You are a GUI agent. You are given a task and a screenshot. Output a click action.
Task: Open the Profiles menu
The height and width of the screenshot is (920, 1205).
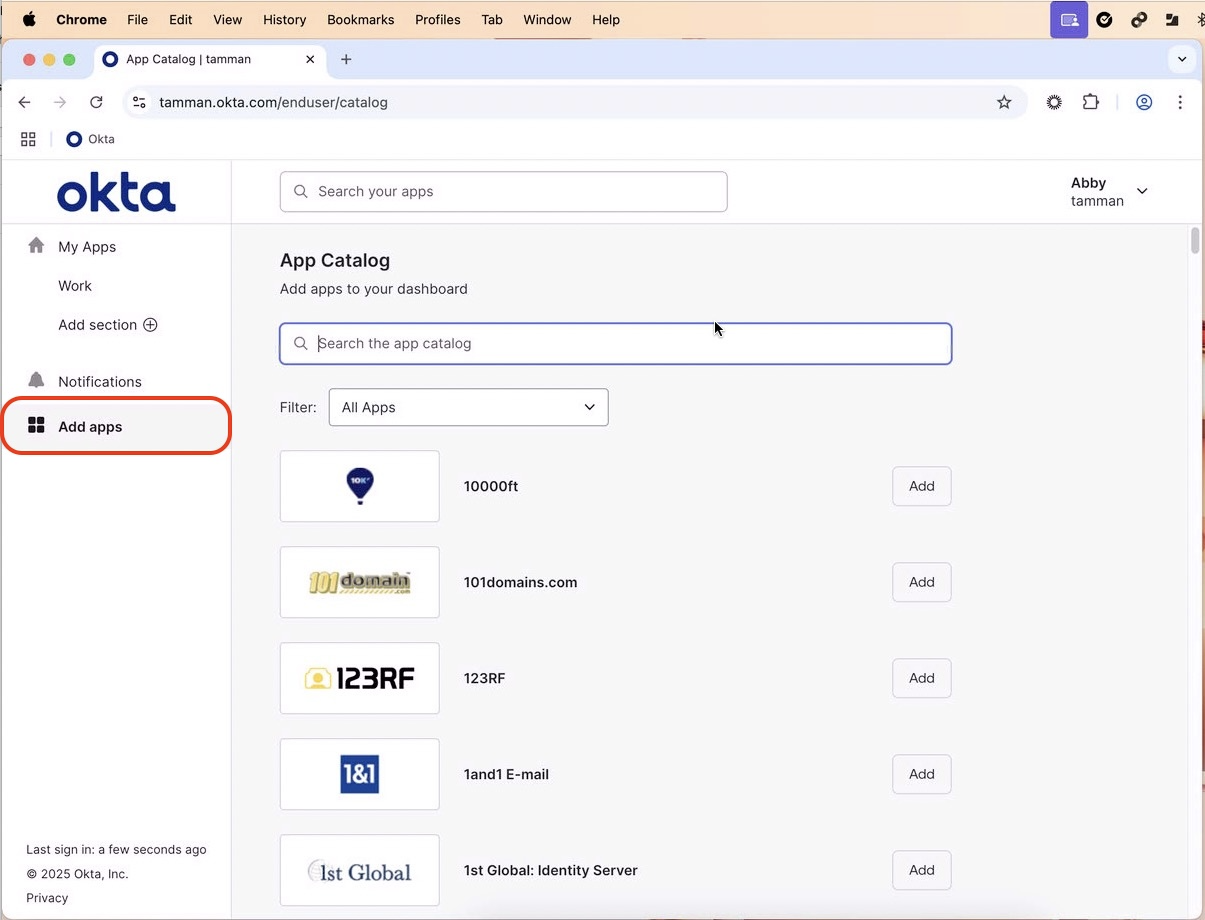click(438, 19)
